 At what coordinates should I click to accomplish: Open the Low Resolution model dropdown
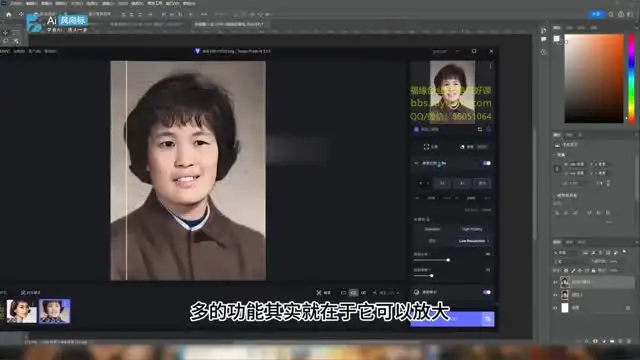(472, 241)
